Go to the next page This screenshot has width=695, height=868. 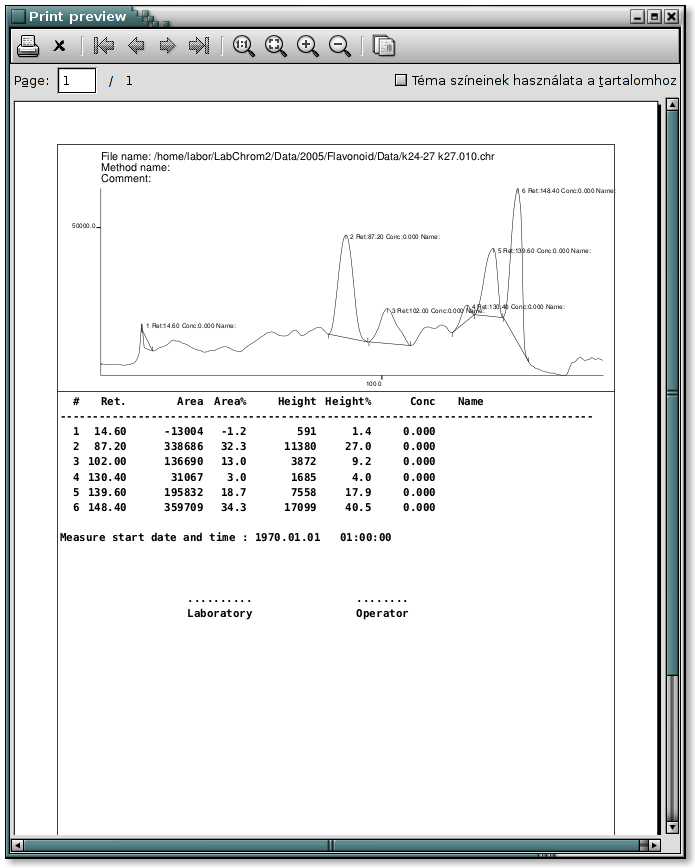coord(167,45)
